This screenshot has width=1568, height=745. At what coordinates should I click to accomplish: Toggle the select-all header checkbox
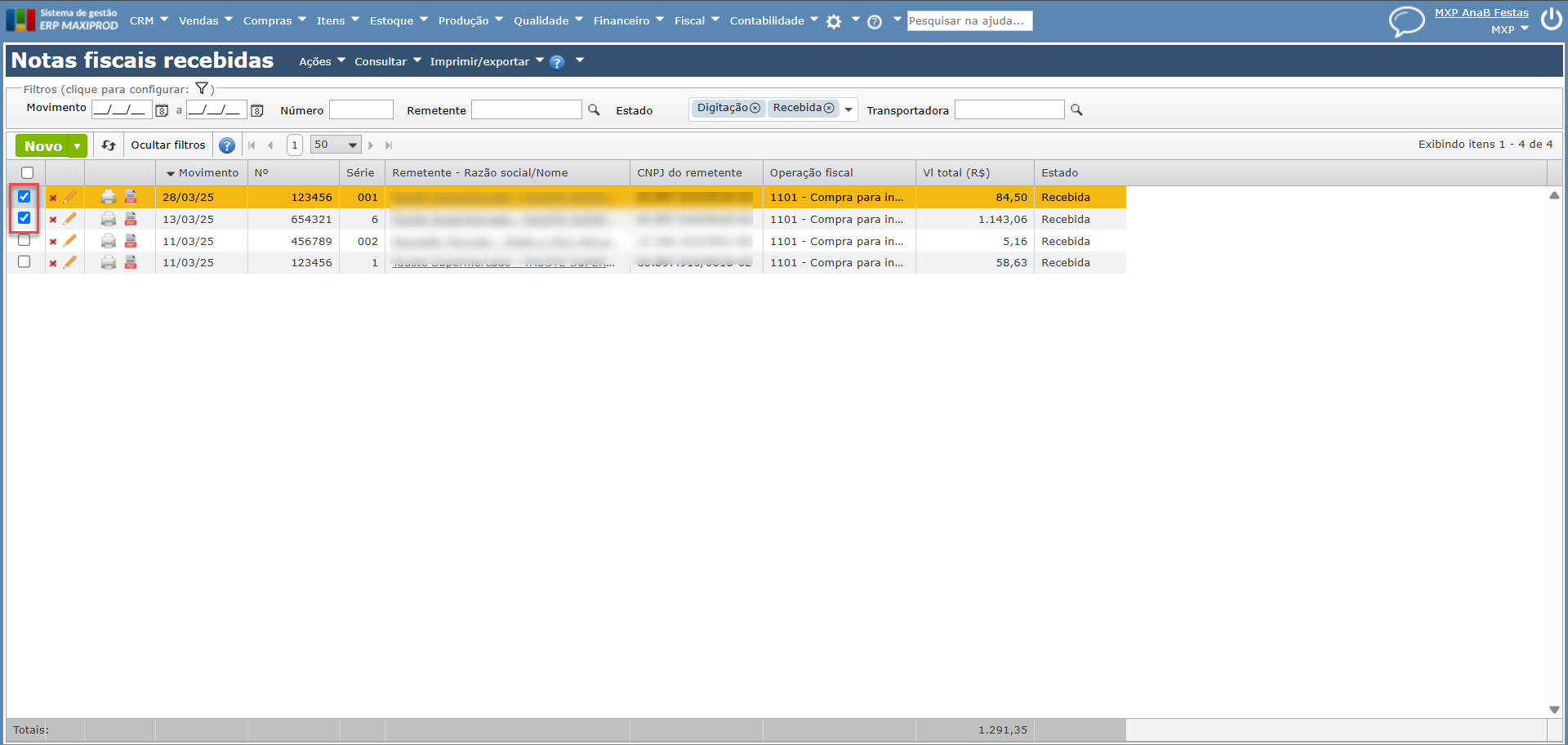click(27, 172)
